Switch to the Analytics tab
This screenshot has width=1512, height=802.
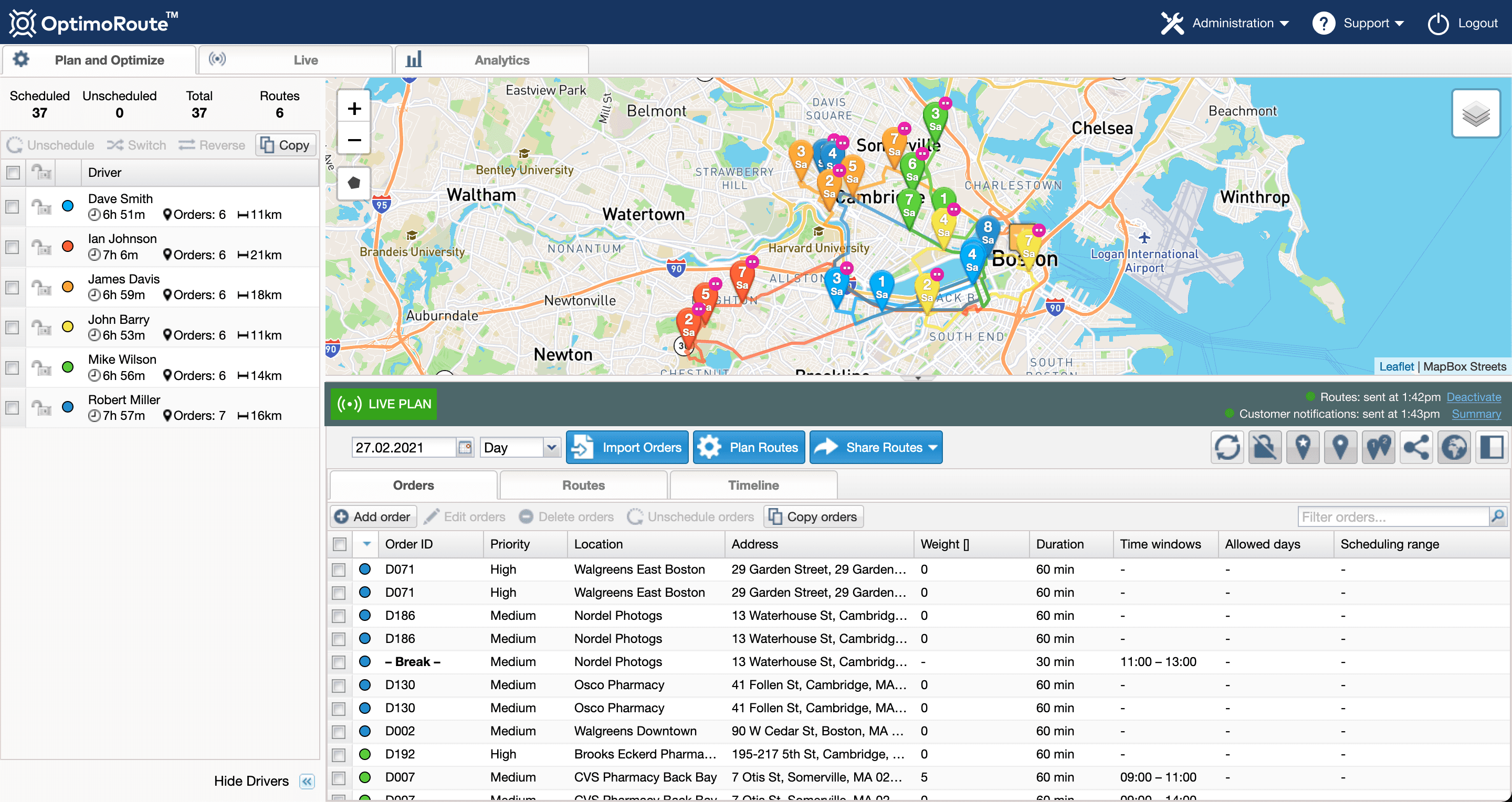(x=492, y=60)
